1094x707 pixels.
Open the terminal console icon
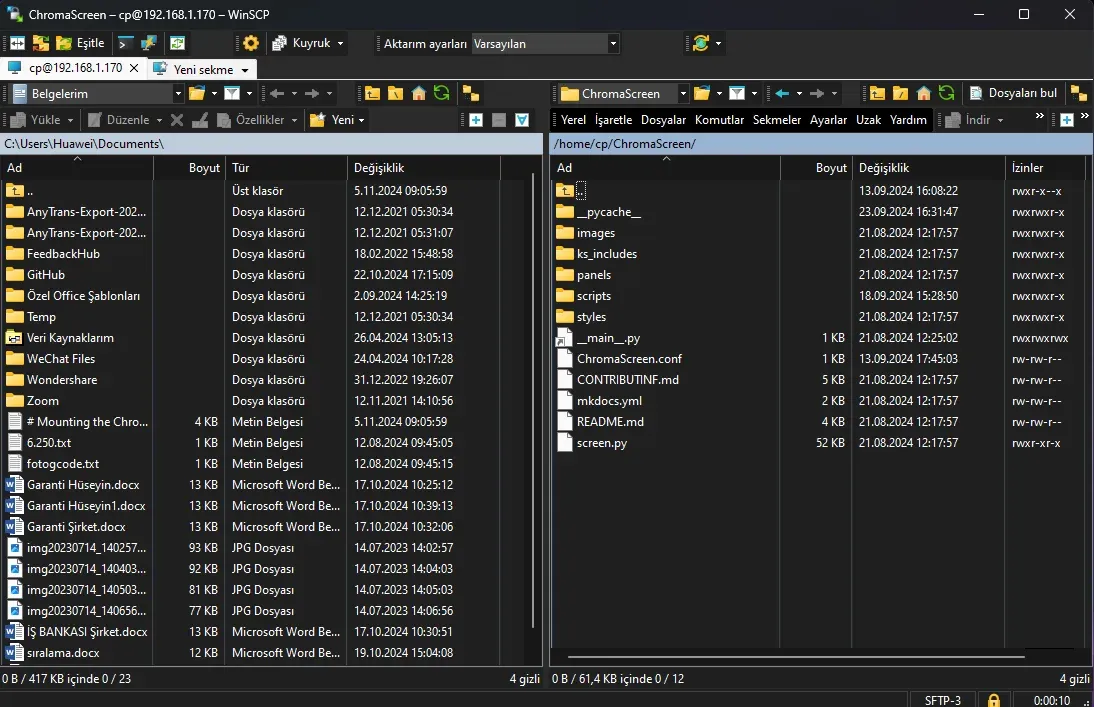[x=125, y=43]
